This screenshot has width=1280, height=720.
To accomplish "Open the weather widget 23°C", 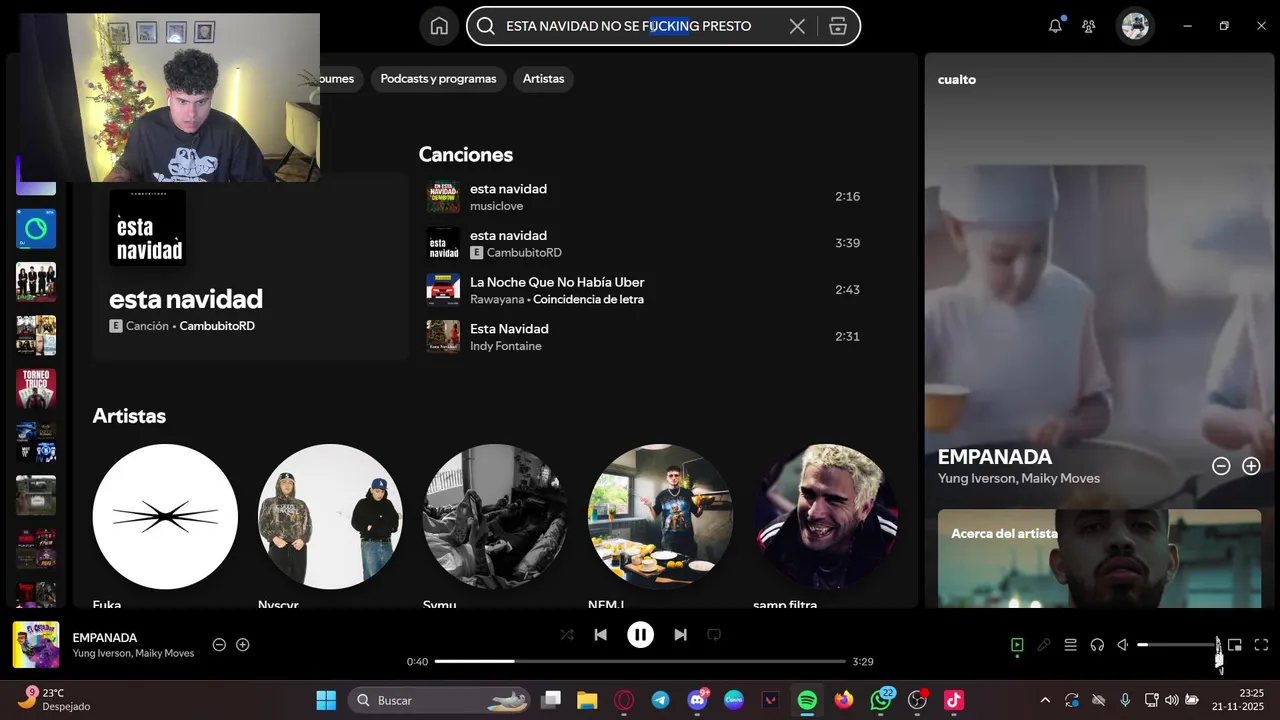I will click(54, 699).
